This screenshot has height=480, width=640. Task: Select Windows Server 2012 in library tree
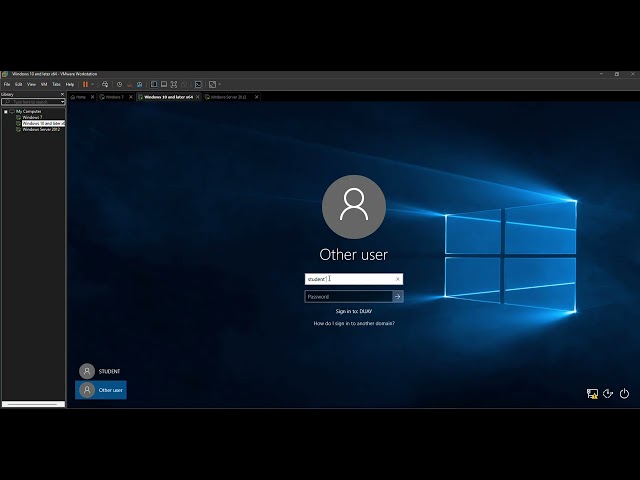41,129
